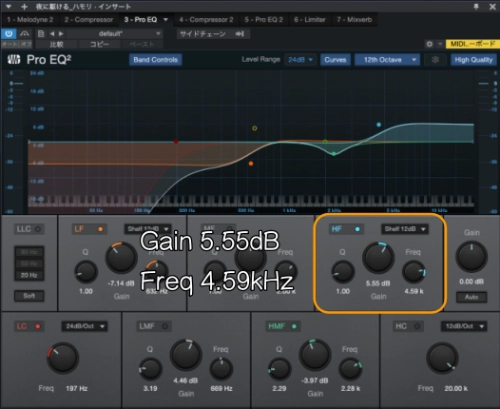The width and height of the screenshot is (500, 409).
Task: Click the PreSonus logo beside Pro EQ²
Action: tap(14, 60)
